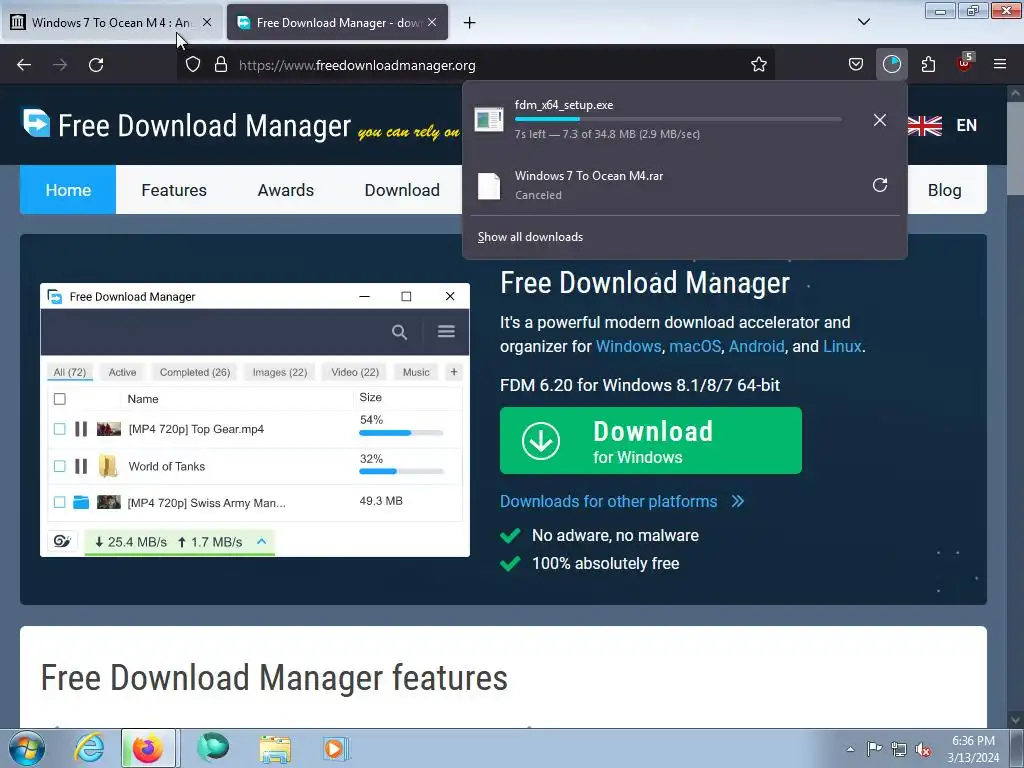Open the Windows Start menu
The width and height of the screenshot is (1024, 768).
[x=27, y=748]
